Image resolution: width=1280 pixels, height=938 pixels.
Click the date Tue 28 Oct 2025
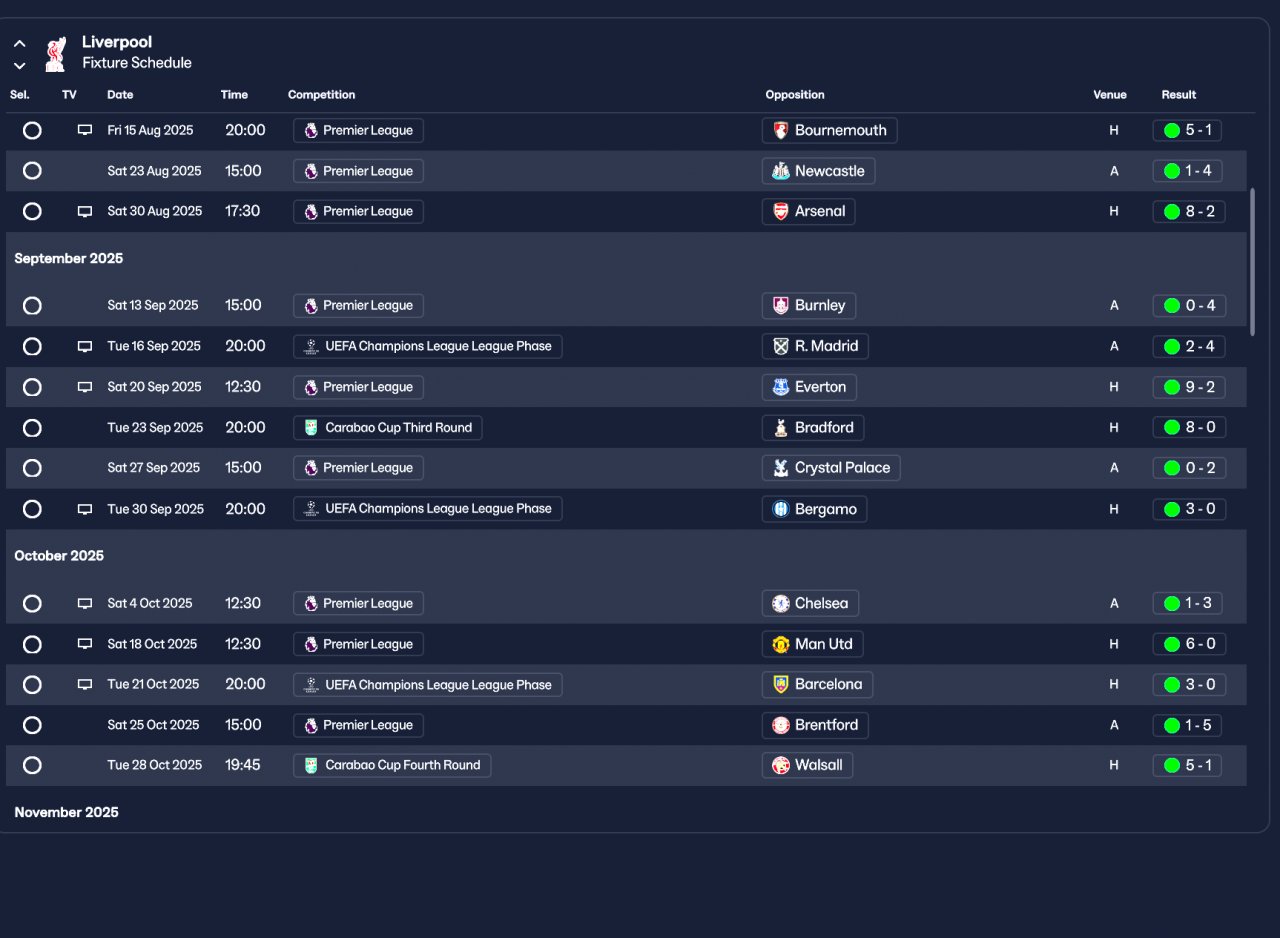point(155,766)
